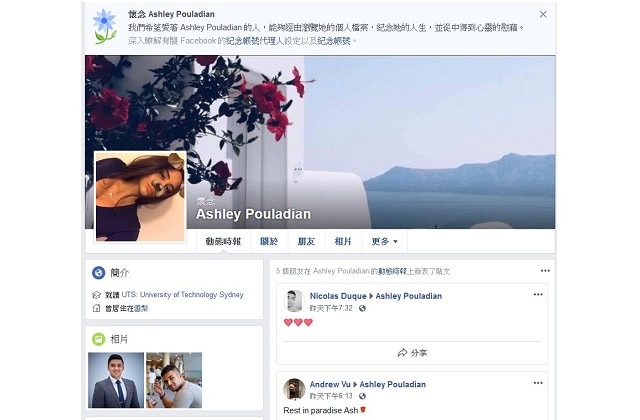Click the globe icon beside 簡介
This screenshot has width=640, height=420.
[x=98, y=272]
